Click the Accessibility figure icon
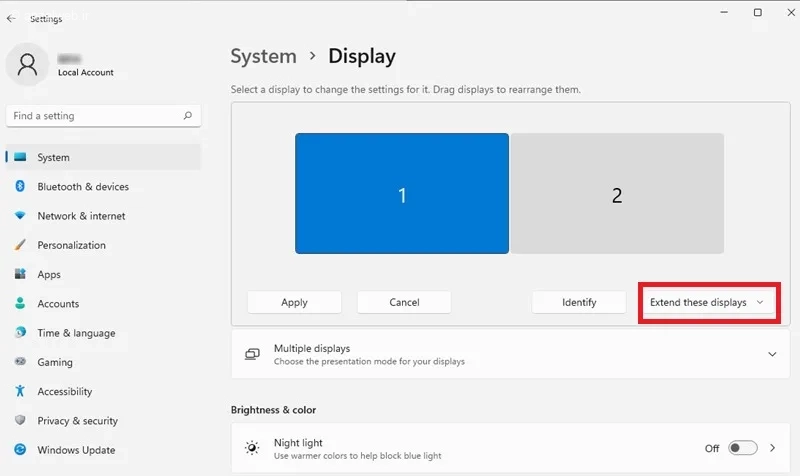This screenshot has width=800, height=476. coord(20,391)
